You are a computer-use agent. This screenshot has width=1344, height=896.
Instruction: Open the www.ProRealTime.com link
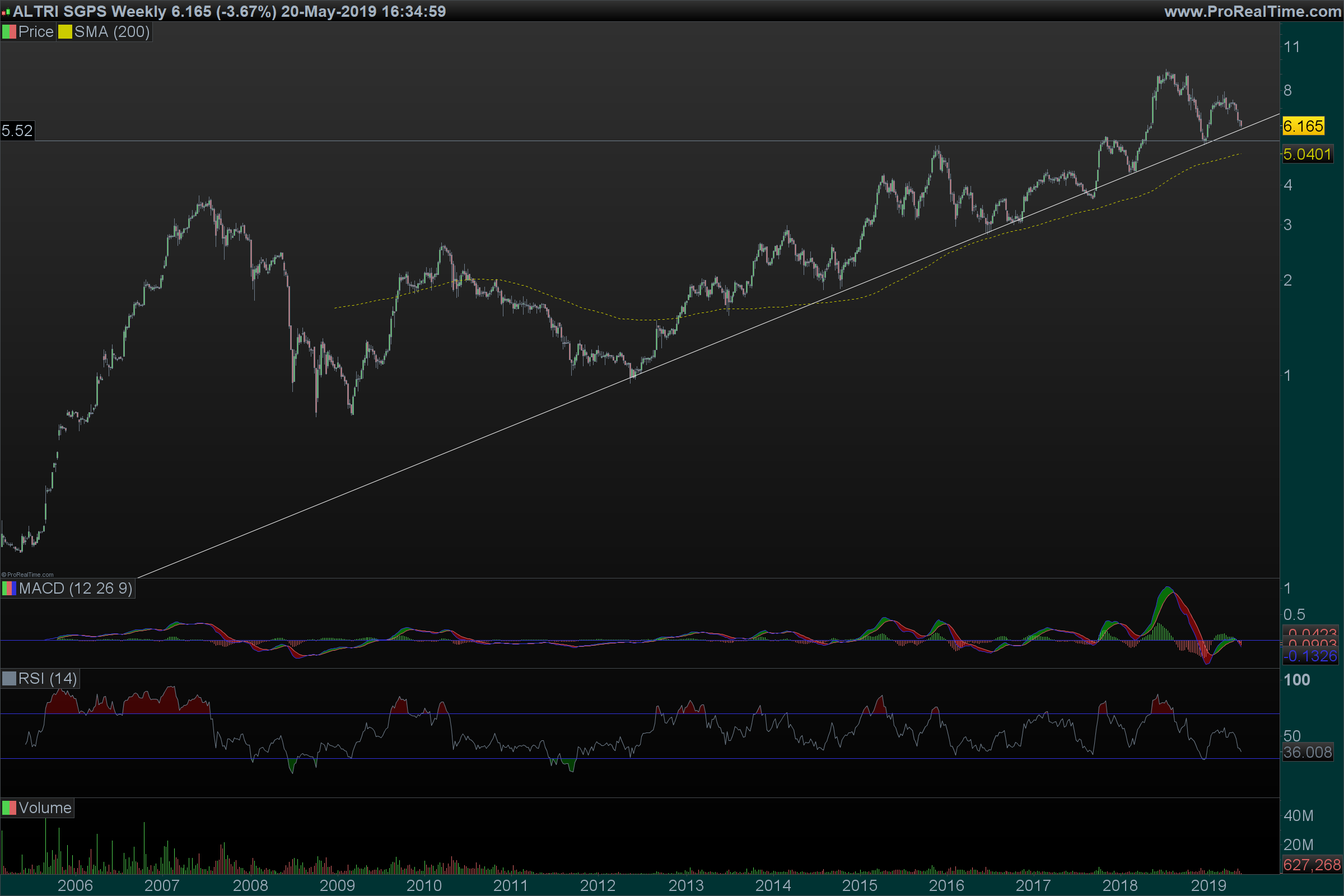(1253, 11)
